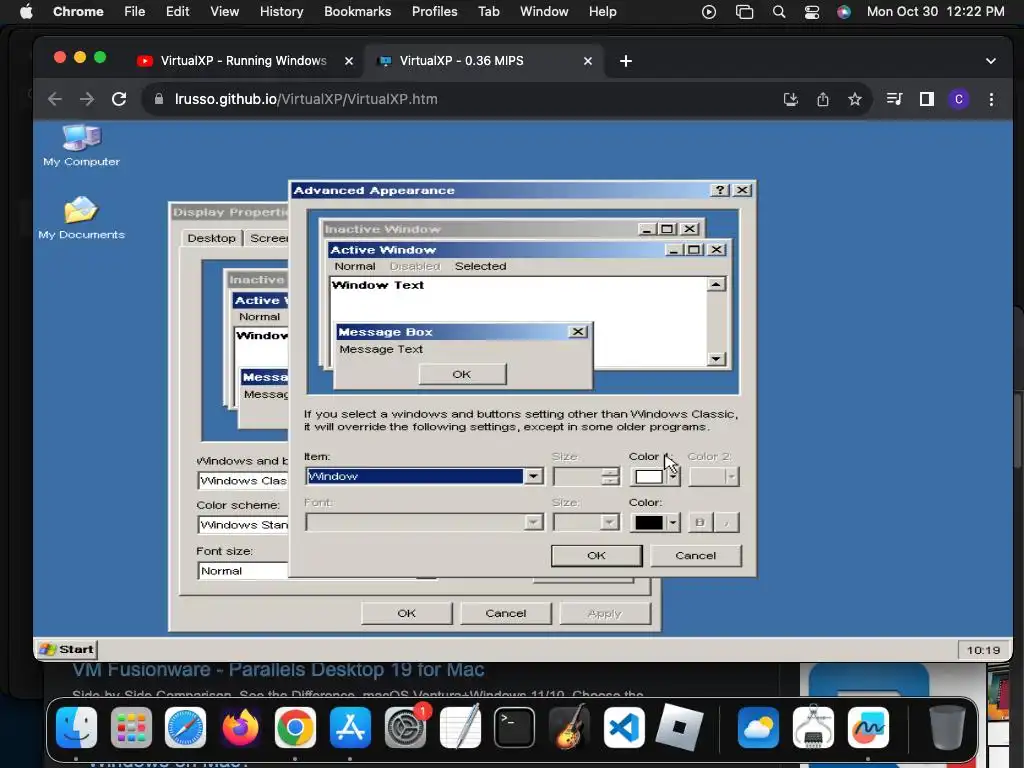Image resolution: width=1024 pixels, height=768 pixels.
Task: Open Launchpad from the Dock
Action: point(131,727)
